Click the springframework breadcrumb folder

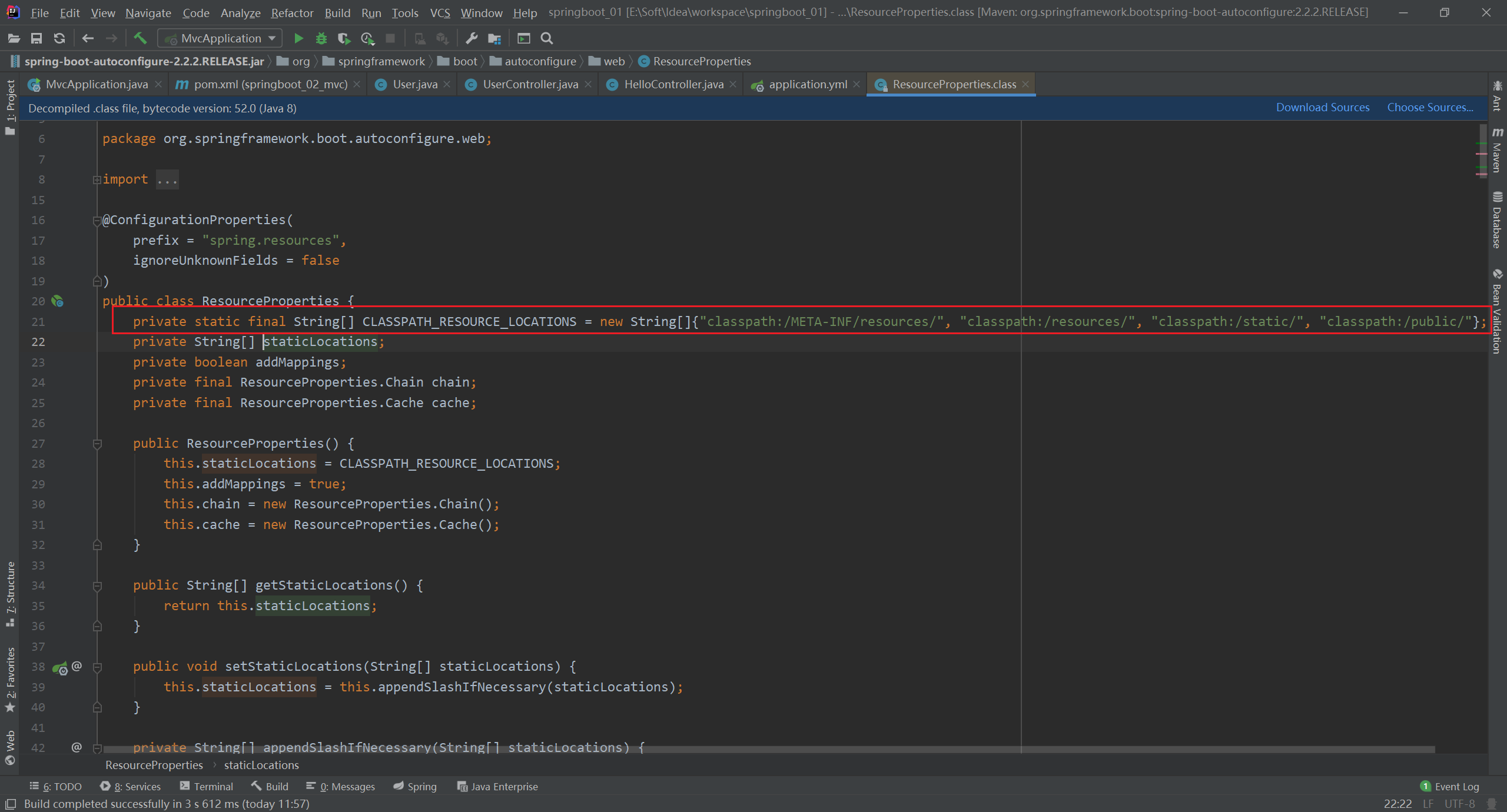pos(373,61)
